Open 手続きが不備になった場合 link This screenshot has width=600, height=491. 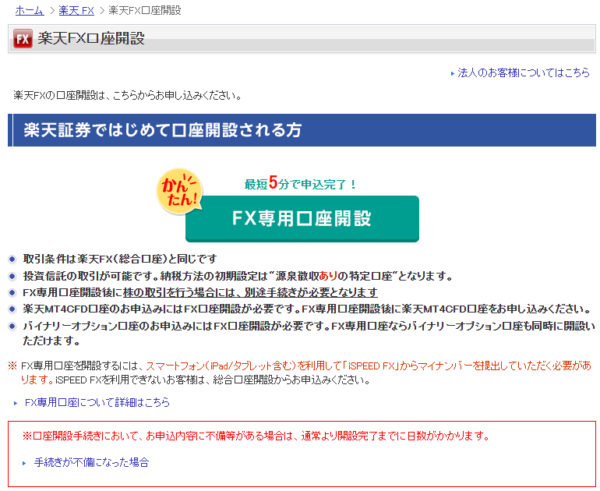coord(91,462)
